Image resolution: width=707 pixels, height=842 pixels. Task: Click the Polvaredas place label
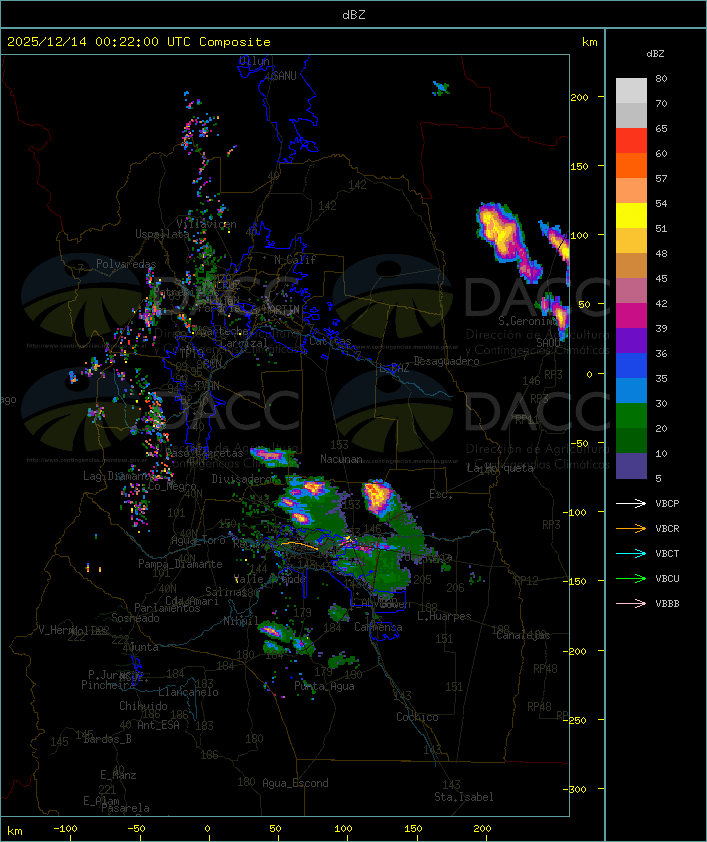coord(126,264)
